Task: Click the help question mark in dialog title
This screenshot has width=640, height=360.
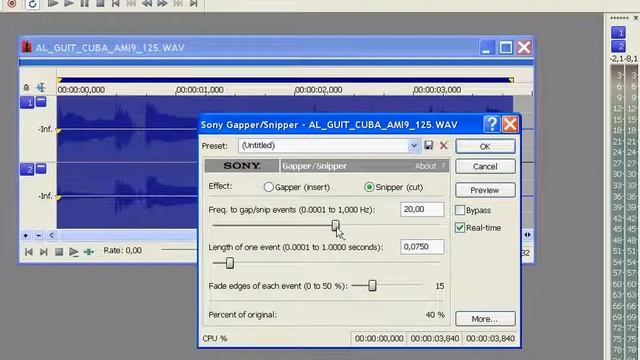Action: tap(492, 124)
